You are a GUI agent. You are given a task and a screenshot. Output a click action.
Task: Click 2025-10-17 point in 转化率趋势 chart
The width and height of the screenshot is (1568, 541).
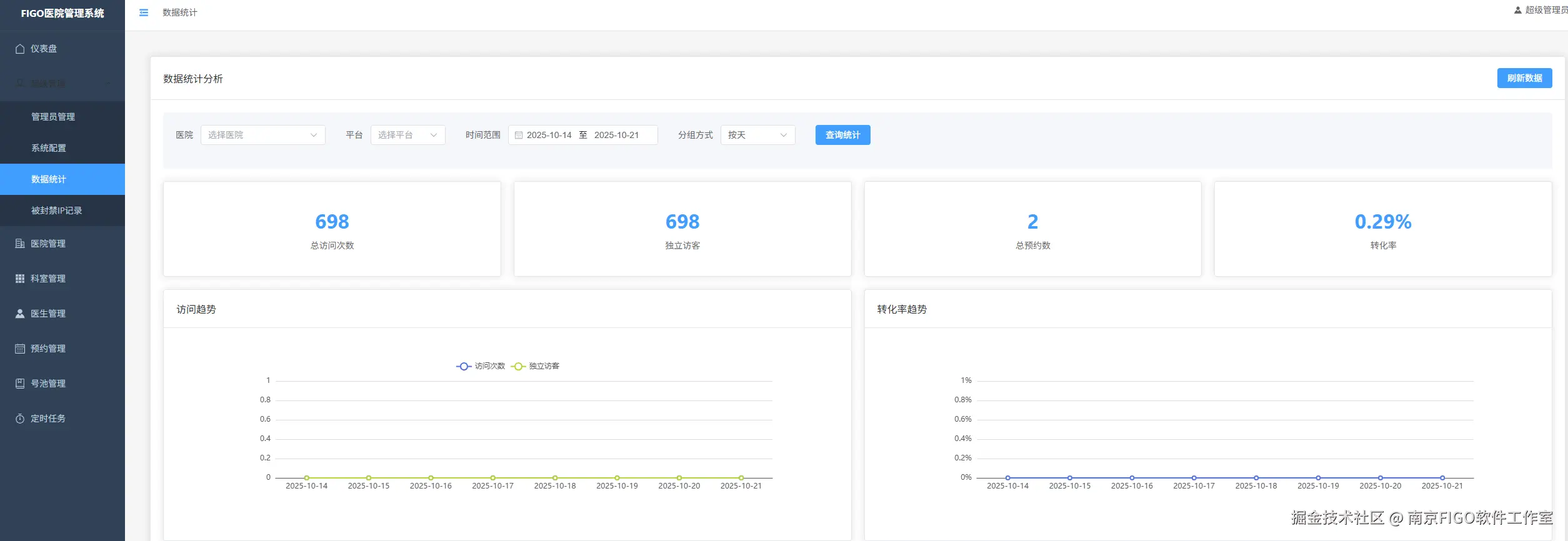pyautogui.click(x=1194, y=478)
